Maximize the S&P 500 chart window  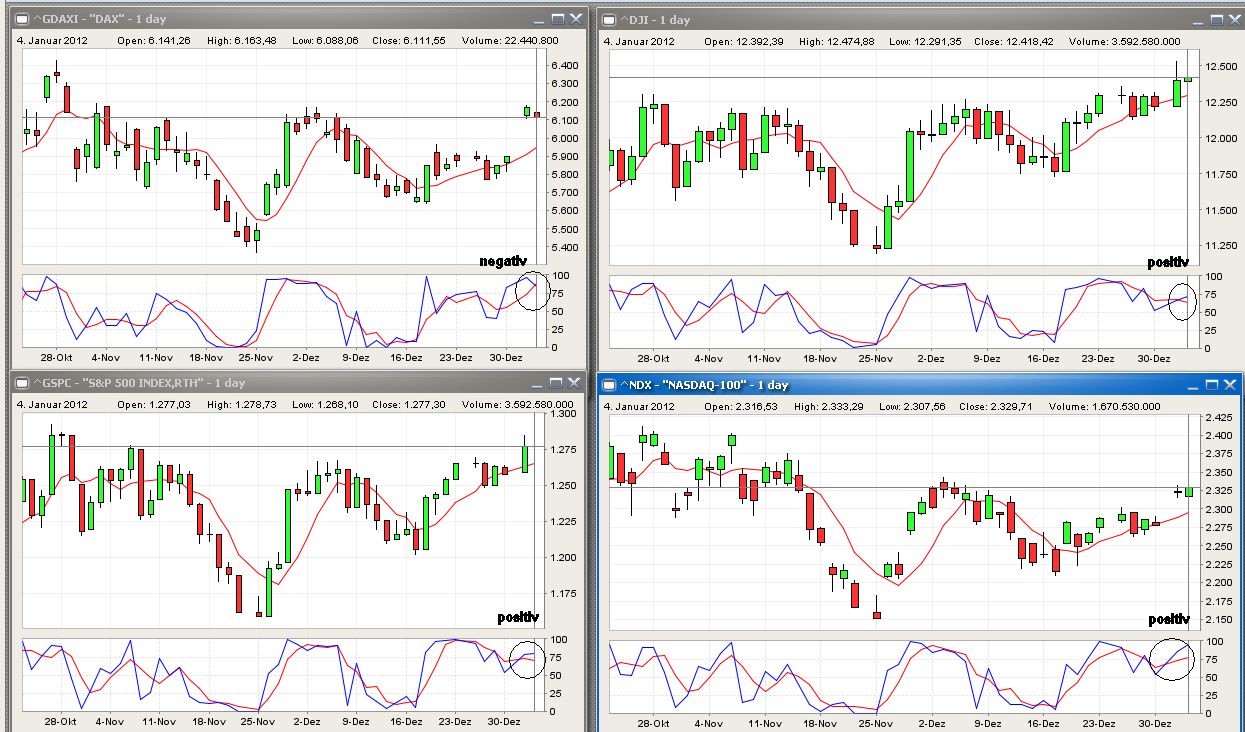[557, 382]
